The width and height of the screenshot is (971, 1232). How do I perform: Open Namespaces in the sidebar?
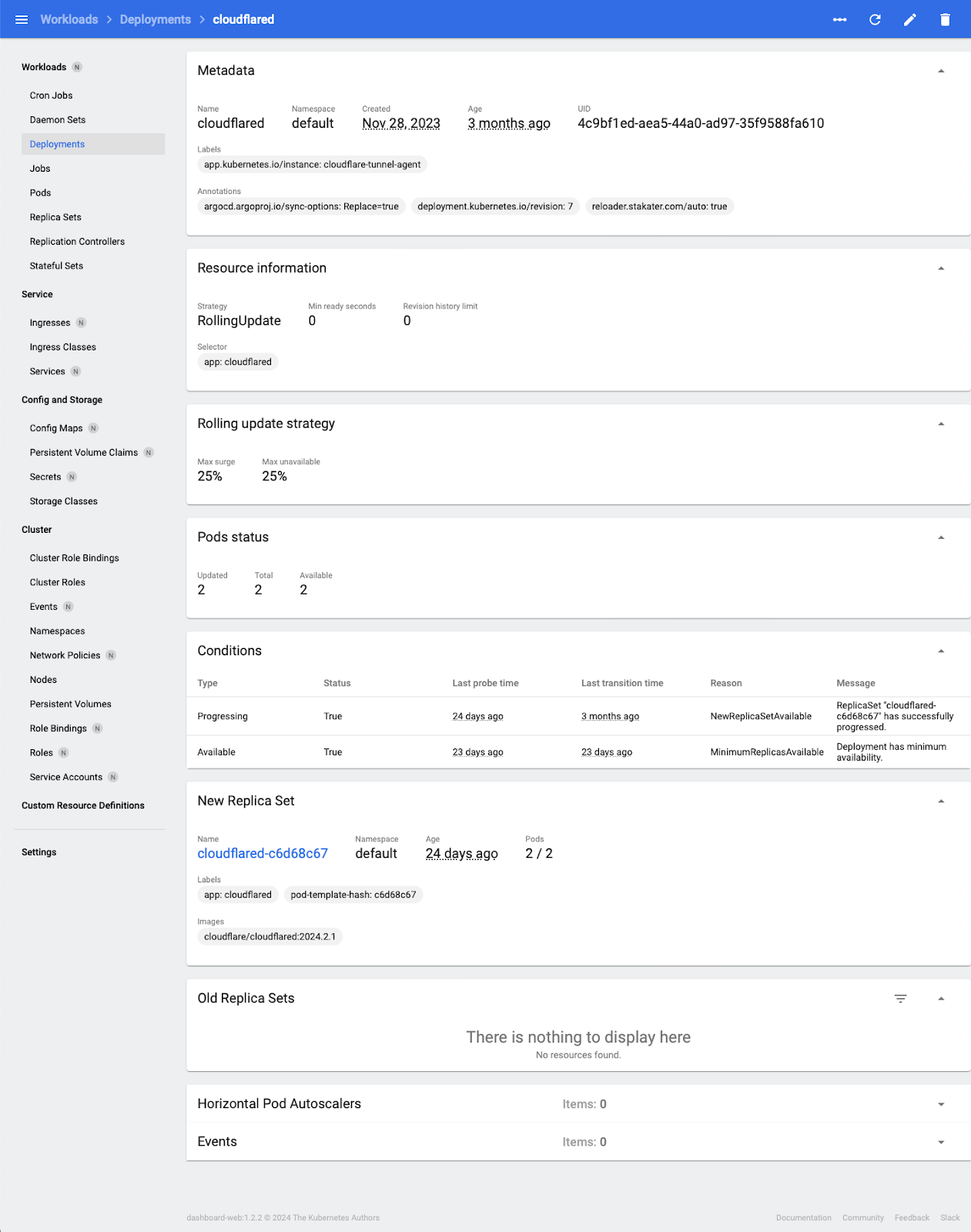click(x=58, y=631)
